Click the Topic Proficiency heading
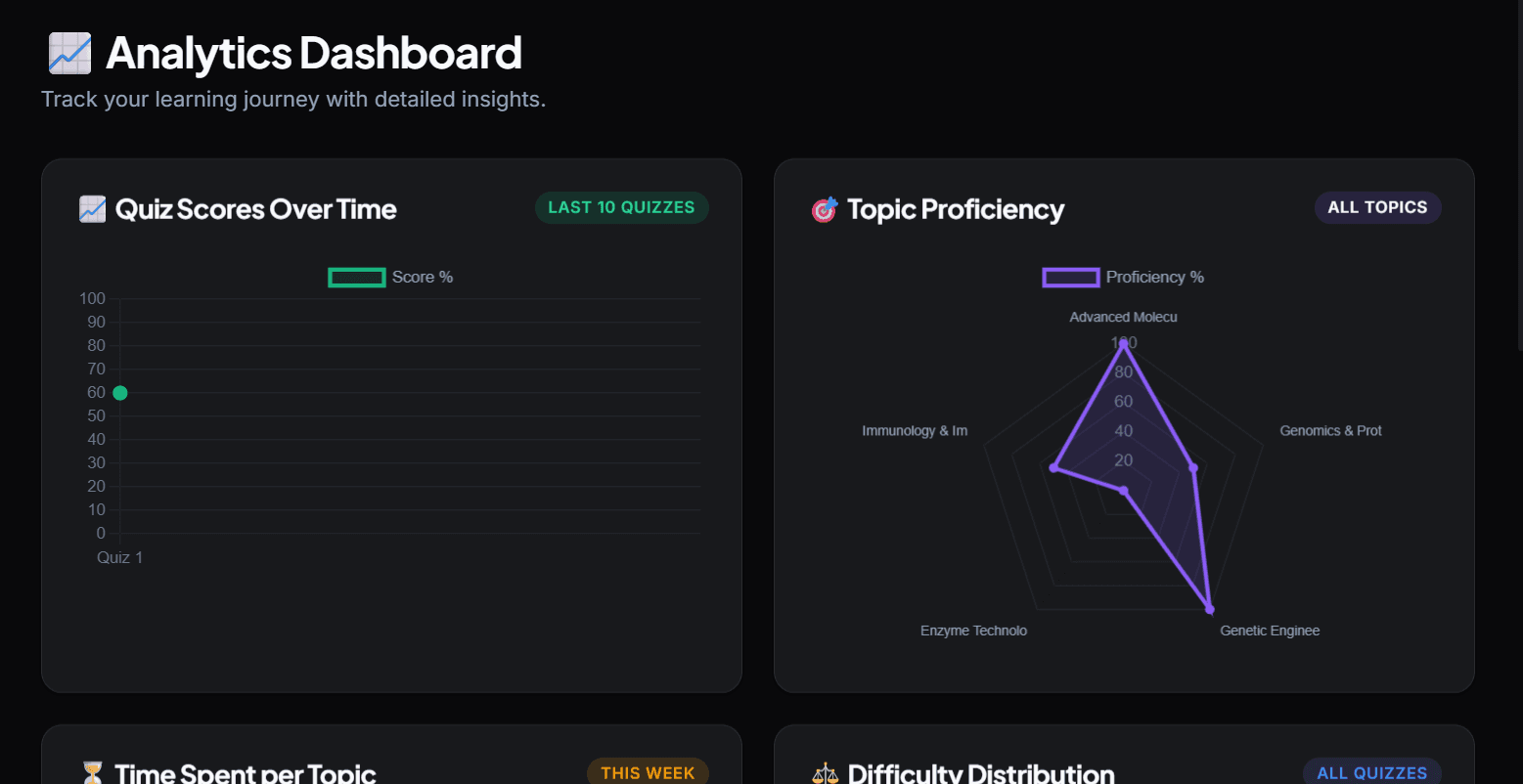The height and width of the screenshot is (784, 1523). pyautogui.click(x=955, y=209)
